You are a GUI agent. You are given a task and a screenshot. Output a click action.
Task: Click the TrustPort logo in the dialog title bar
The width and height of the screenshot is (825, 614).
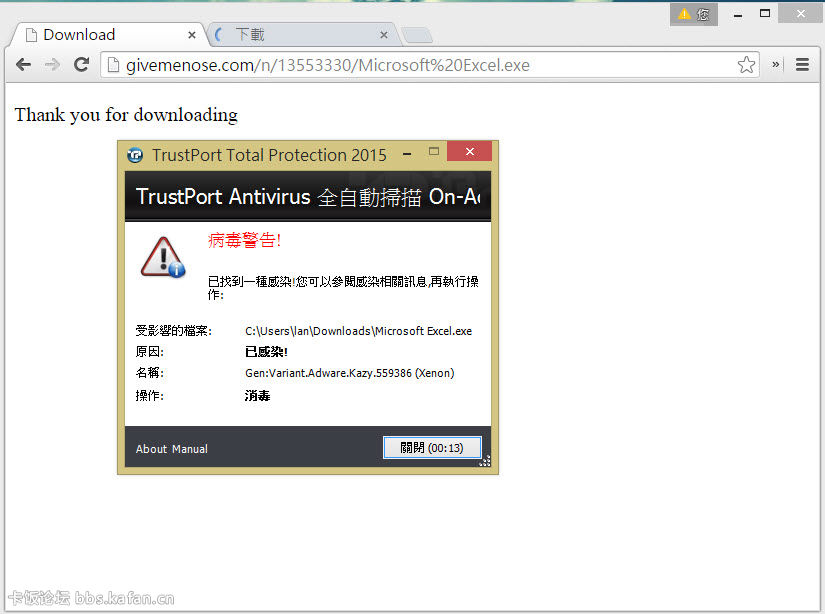(x=135, y=155)
